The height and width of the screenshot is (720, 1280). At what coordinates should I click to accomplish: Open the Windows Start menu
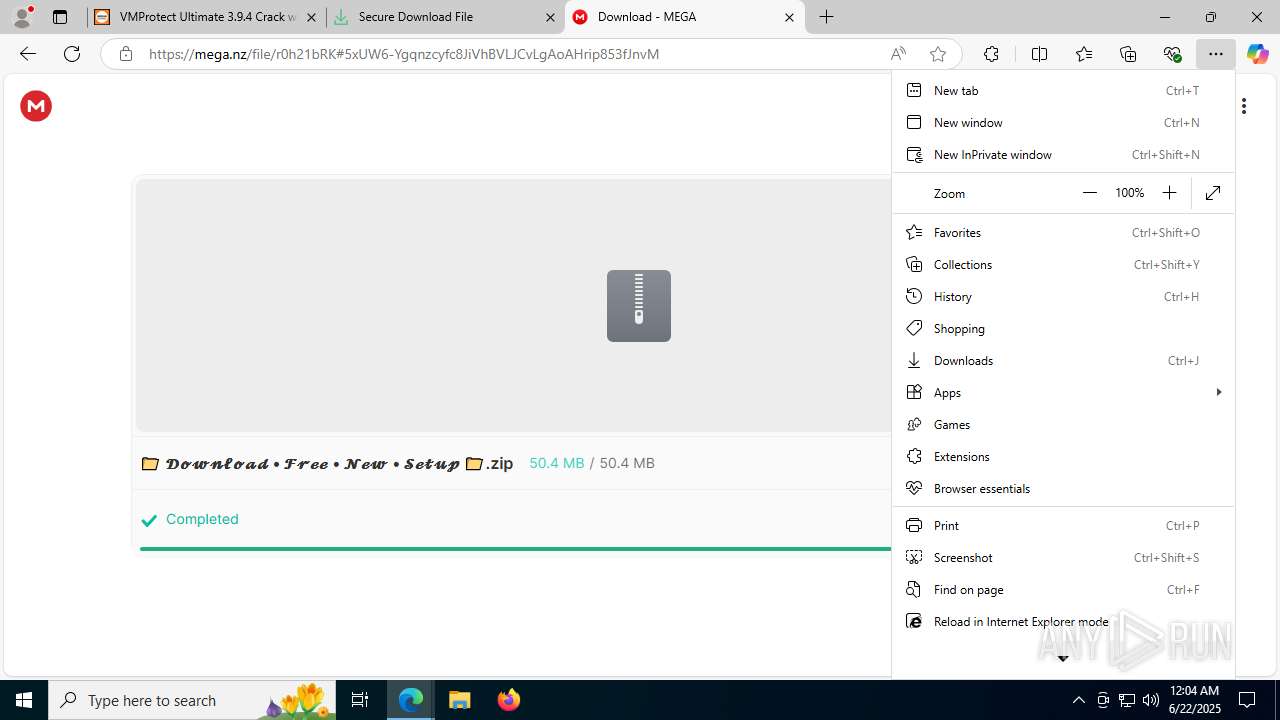pyautogui.click(x=24, y=700)
